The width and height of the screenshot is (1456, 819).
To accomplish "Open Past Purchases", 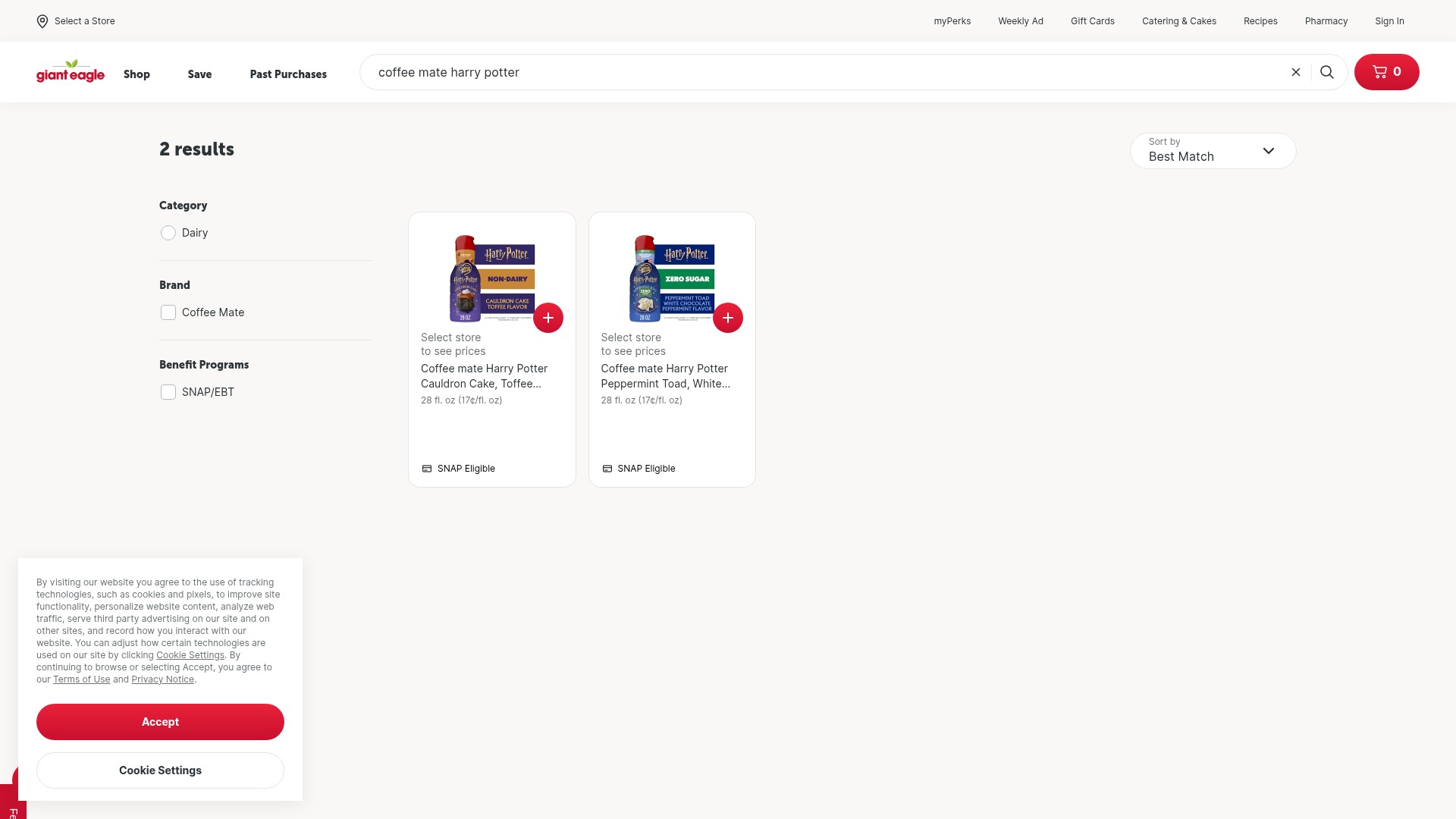I will 288,74.
